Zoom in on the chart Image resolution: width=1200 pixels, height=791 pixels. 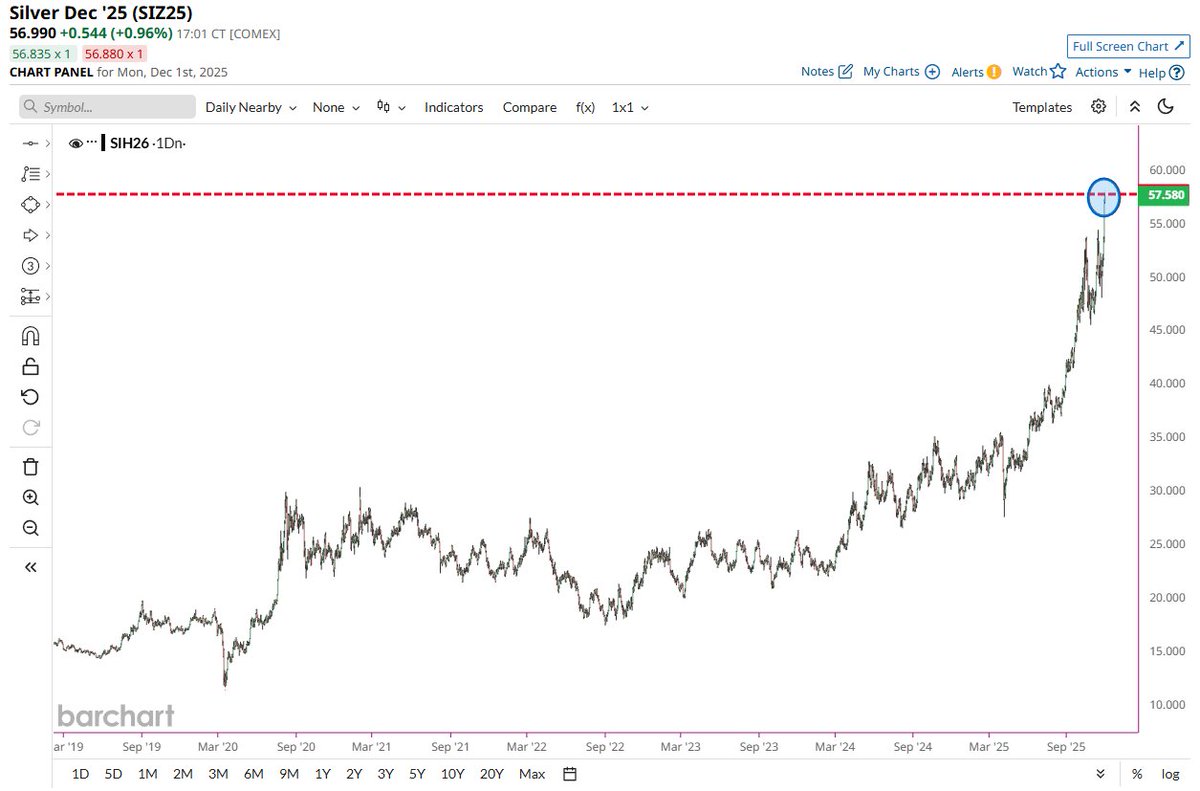[30, 498]
